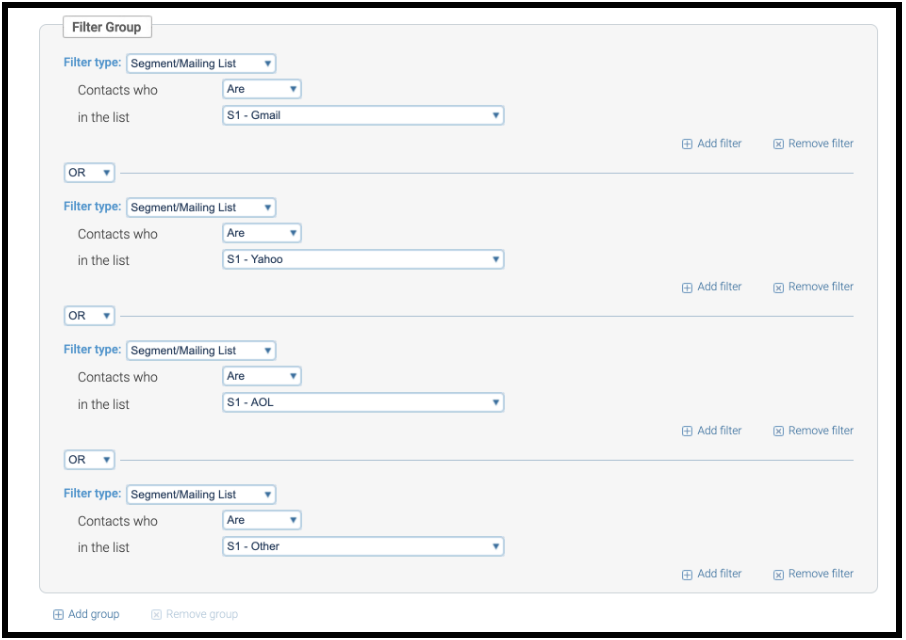Image resolution: width=906 pixels, height=640 pixels.
Task: Change the second OR operator dropdown
Action: tap(89, 315)
